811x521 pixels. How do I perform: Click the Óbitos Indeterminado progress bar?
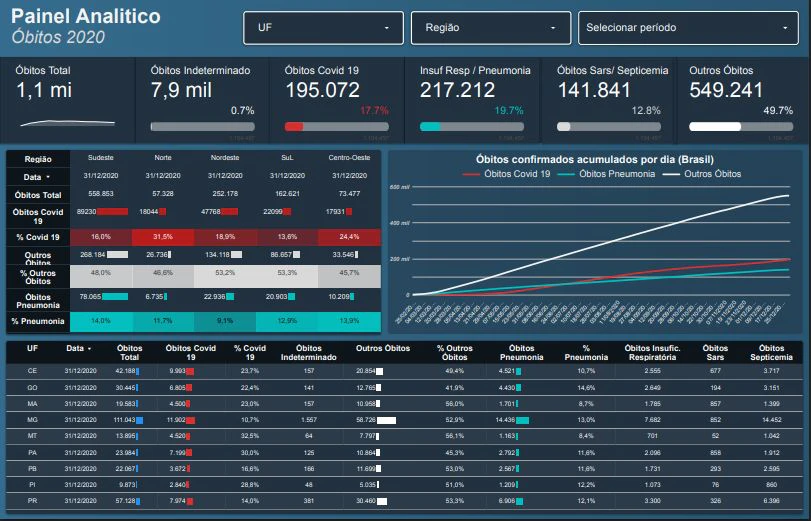click(x=203, y=126)
